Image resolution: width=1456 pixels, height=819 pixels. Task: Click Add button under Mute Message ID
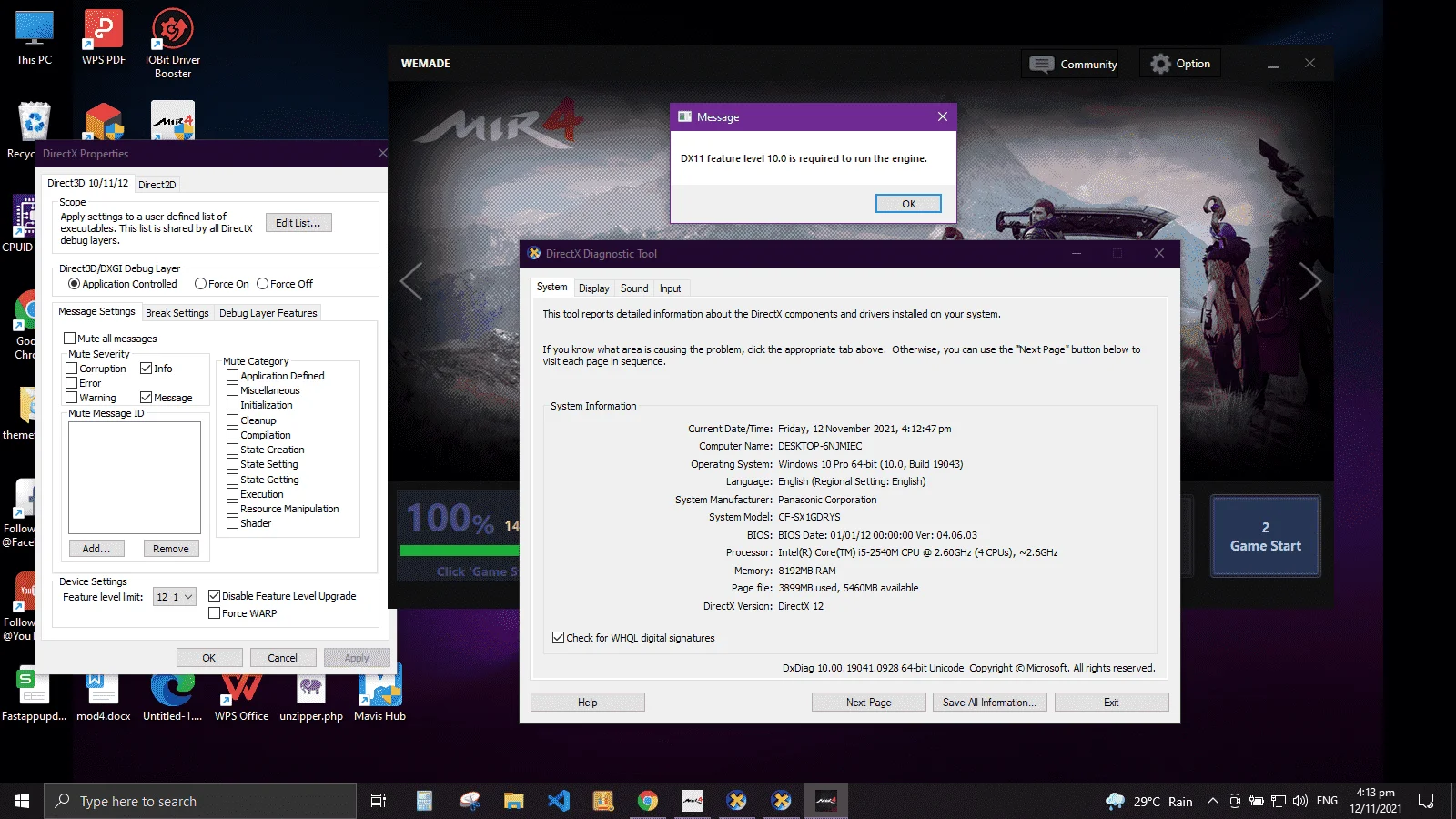coord(96,549)
